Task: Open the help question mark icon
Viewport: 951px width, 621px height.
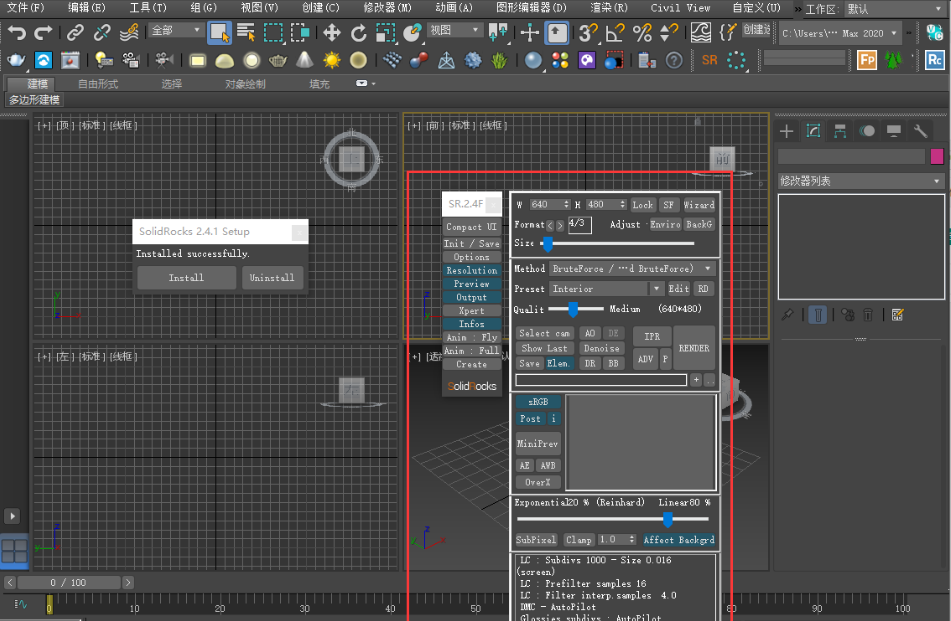Action: click(x=674, y=60)
